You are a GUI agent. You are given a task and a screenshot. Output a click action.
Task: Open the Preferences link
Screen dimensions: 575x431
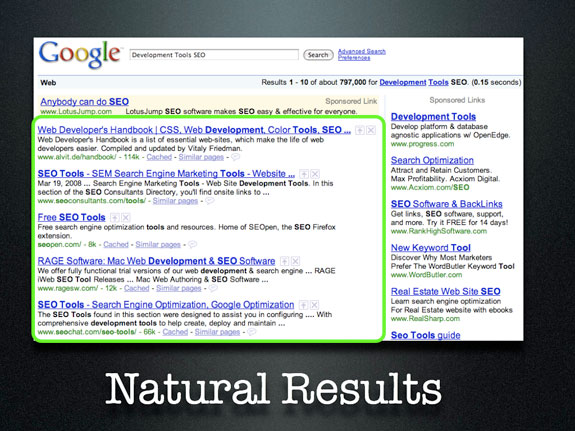point(354,58)
